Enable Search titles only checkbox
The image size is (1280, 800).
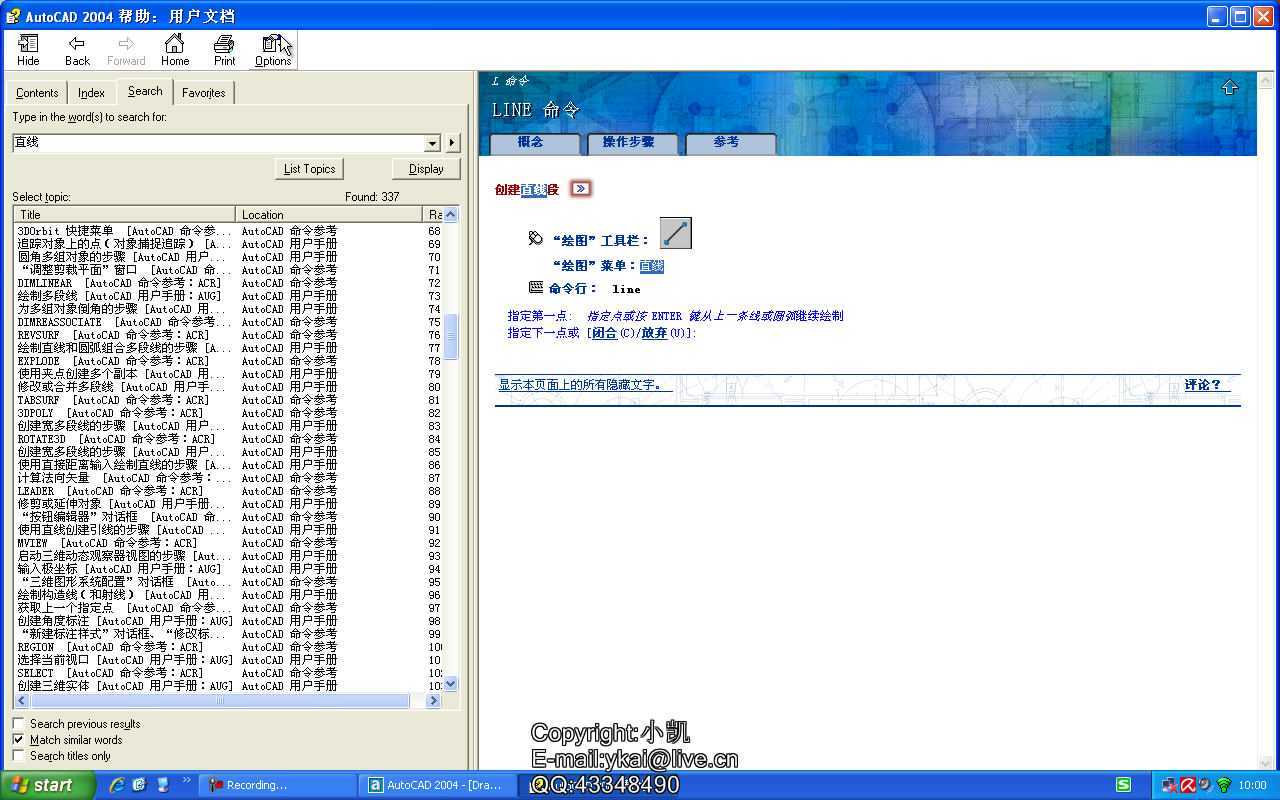tap(19, 756)
